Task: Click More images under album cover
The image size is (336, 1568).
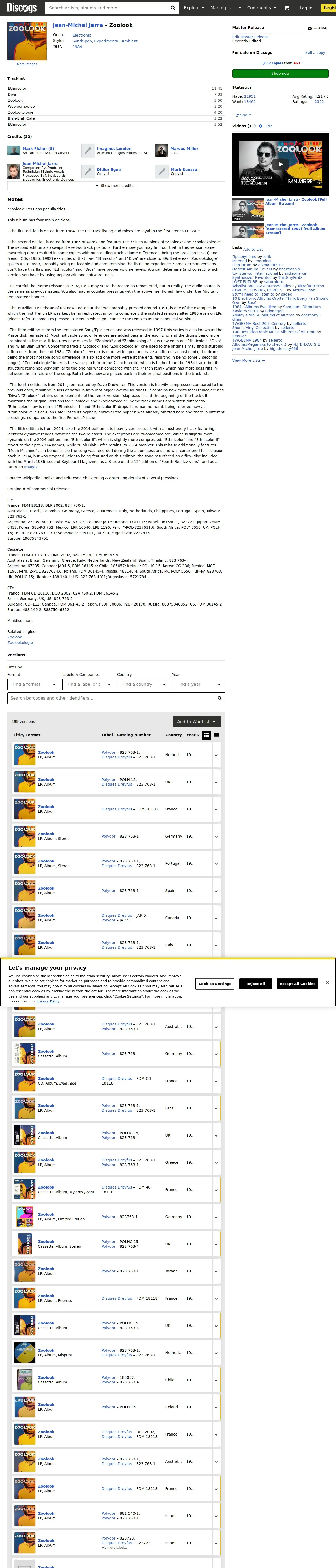Action: tap(27, 64)
